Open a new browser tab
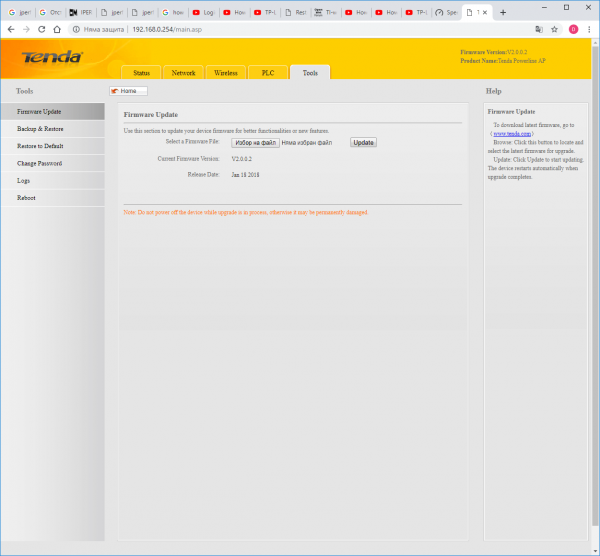 (503, 13)
